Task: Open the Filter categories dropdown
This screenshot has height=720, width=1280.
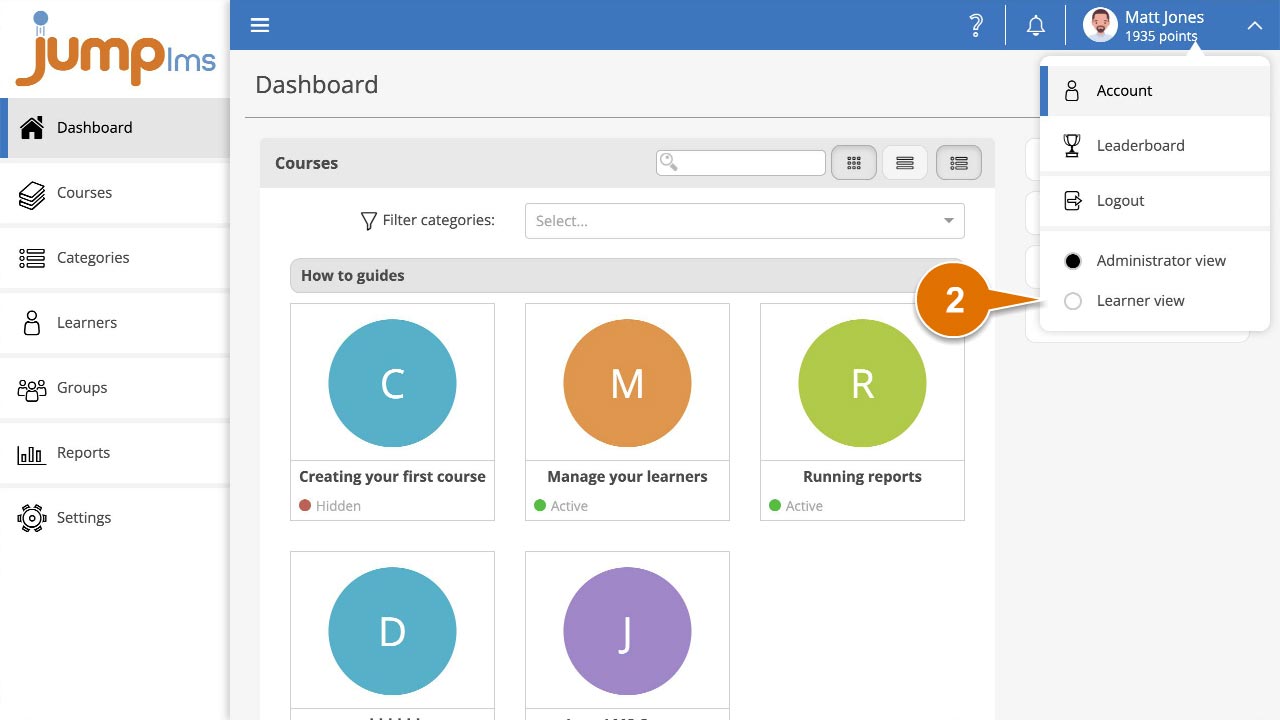Action: pos(745,221)
